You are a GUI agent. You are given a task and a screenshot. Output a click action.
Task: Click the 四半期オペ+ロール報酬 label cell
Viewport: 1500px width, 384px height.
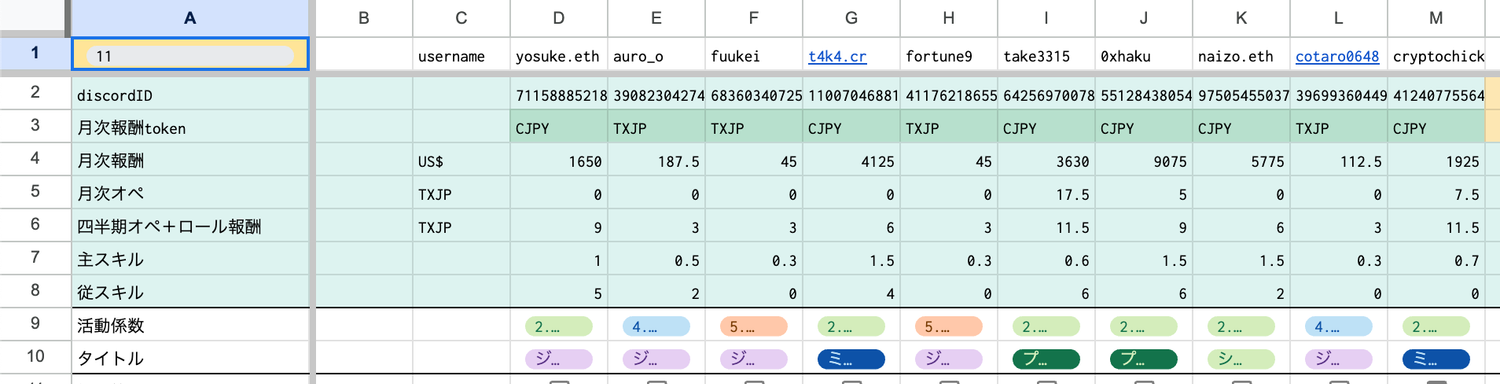coord(190,226)
